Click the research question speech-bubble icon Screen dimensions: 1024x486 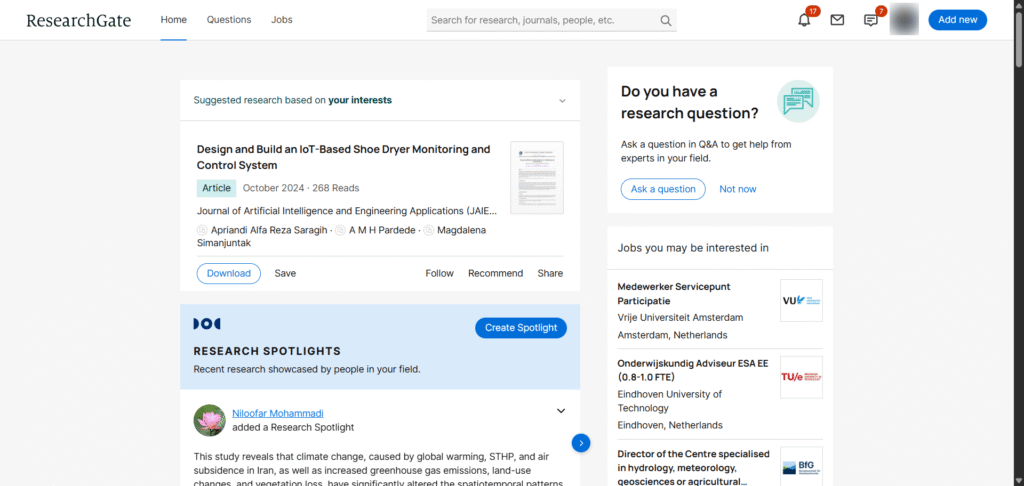coord(798,101)
